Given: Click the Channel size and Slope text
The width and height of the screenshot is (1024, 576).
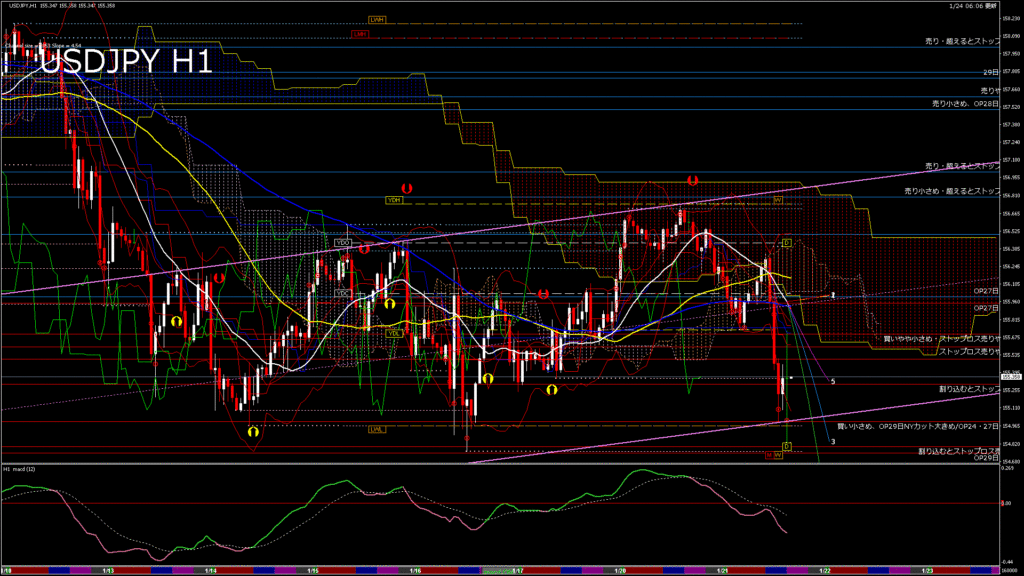Looking at the screenshot, I should (x=43, y=46).
